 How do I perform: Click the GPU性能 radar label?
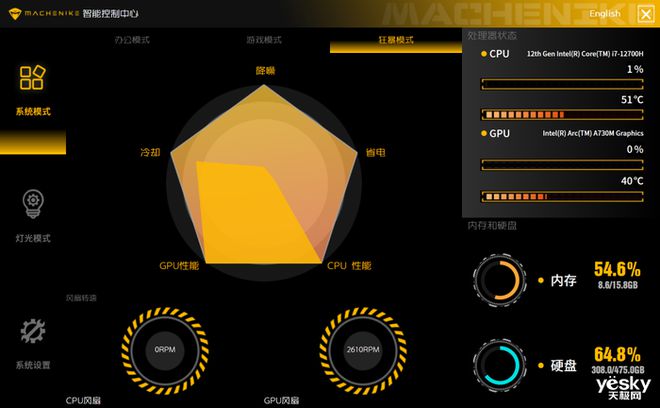(179, 266)
